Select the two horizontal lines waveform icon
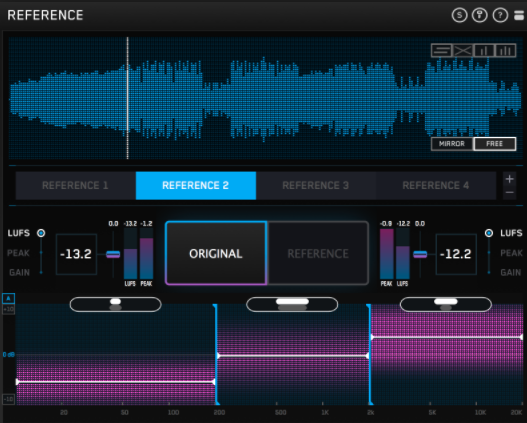Screen dimensions: 527x423 [x=442, y=51]
